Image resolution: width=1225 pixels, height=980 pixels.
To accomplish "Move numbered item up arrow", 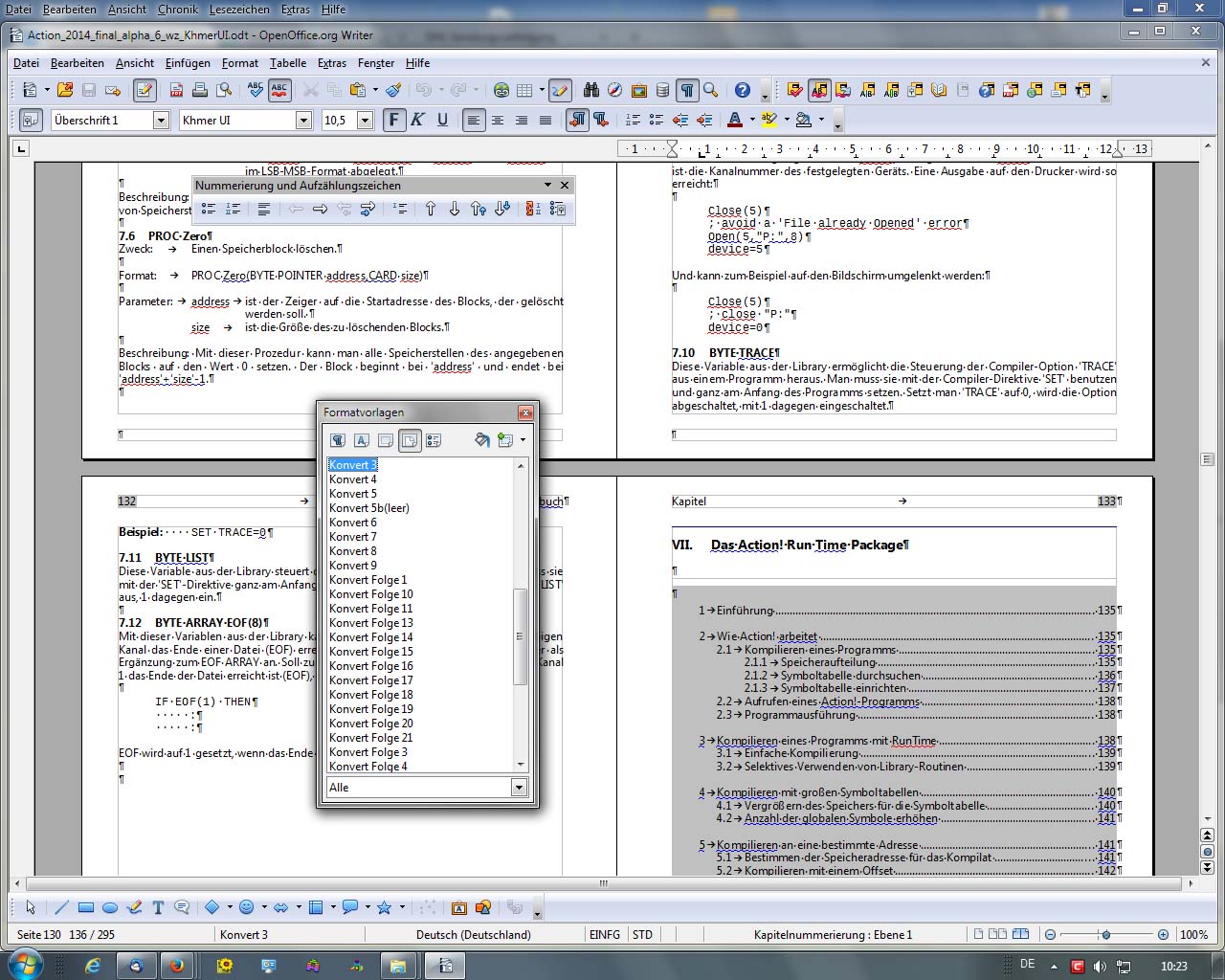I will tap(431, 209).
